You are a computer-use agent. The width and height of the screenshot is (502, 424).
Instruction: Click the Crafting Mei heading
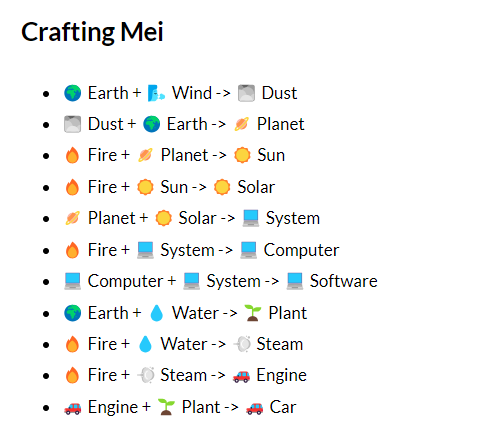point(92,32)
